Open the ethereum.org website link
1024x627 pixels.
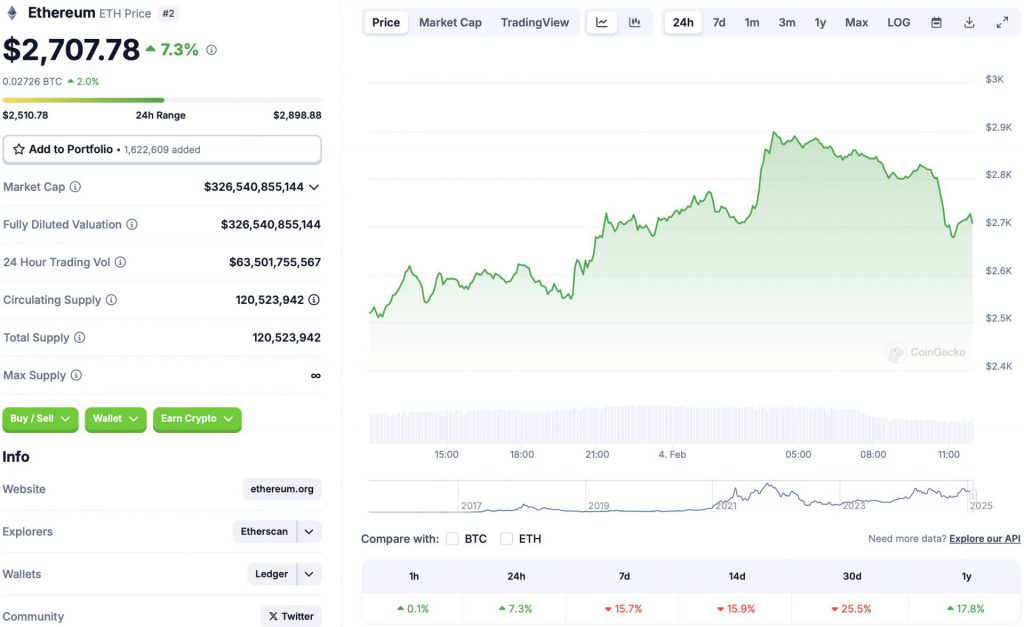tap(284, 489)
